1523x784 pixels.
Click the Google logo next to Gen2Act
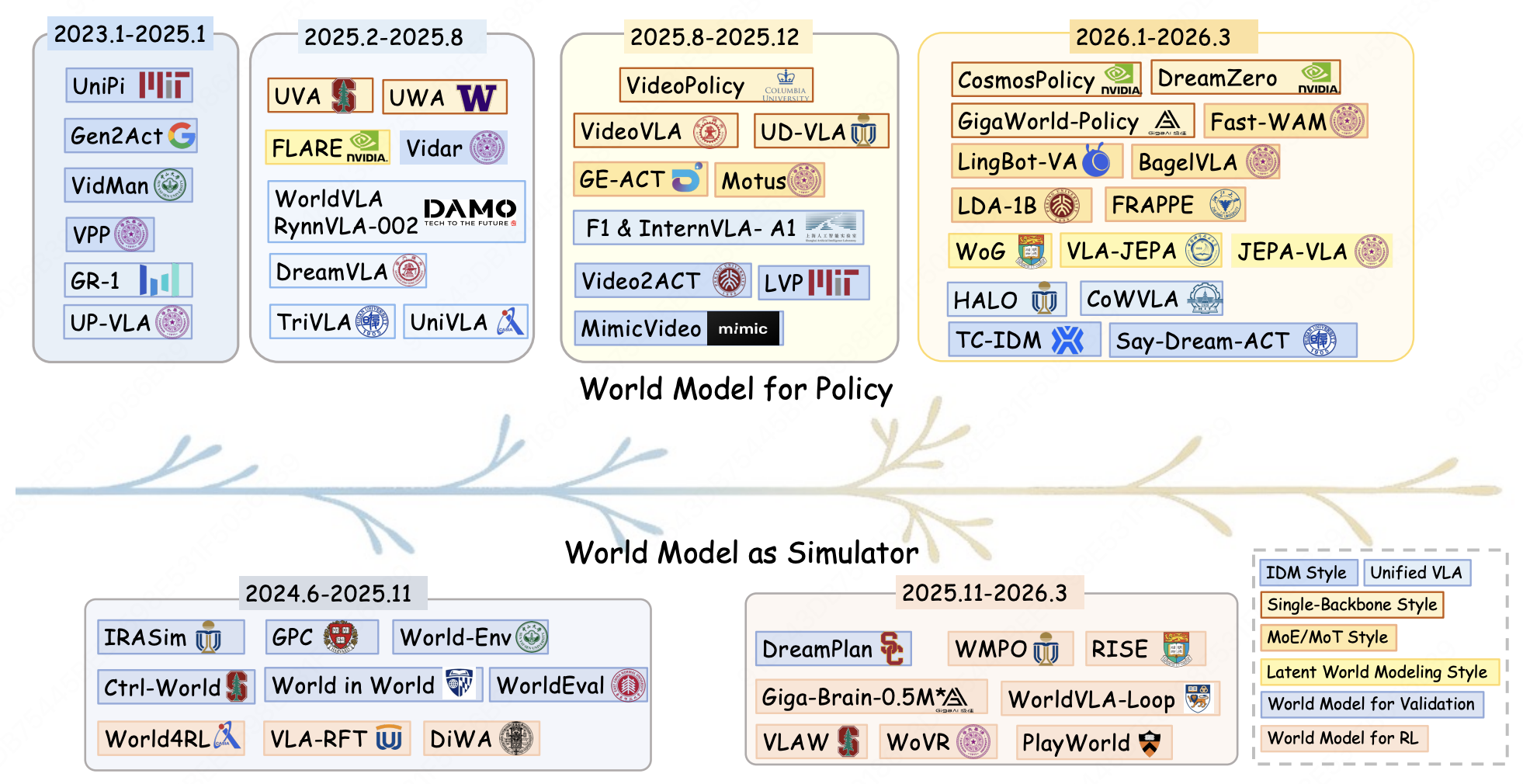pos(182,136)
